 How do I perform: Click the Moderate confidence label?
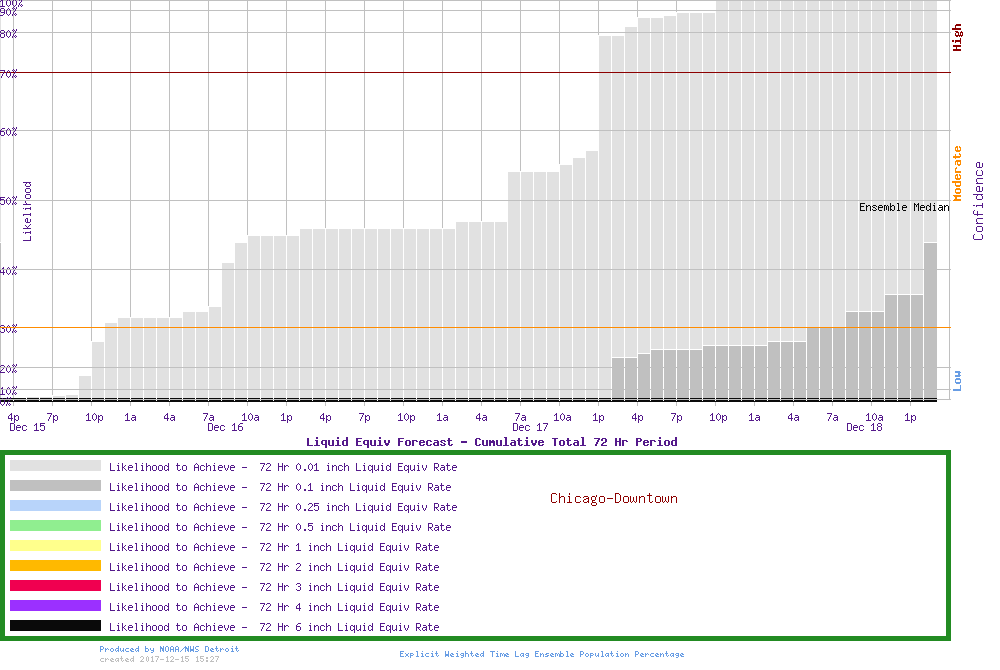(x=957, y=173)
